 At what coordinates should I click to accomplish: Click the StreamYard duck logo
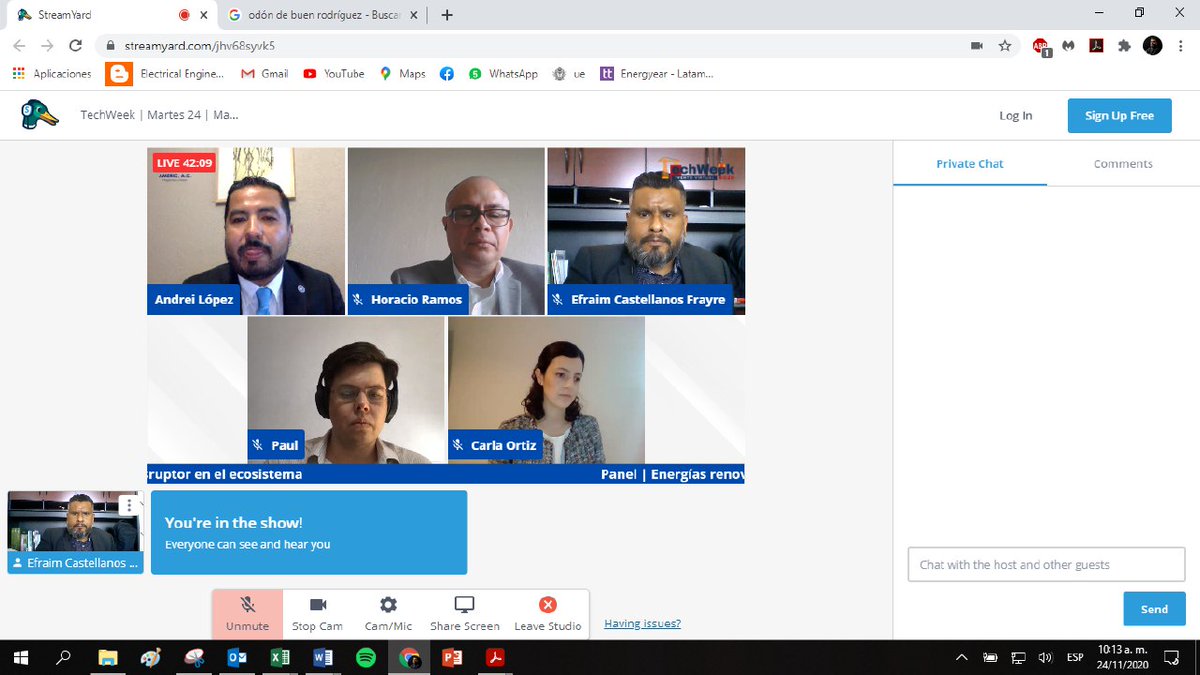click(x=39, y=115)
